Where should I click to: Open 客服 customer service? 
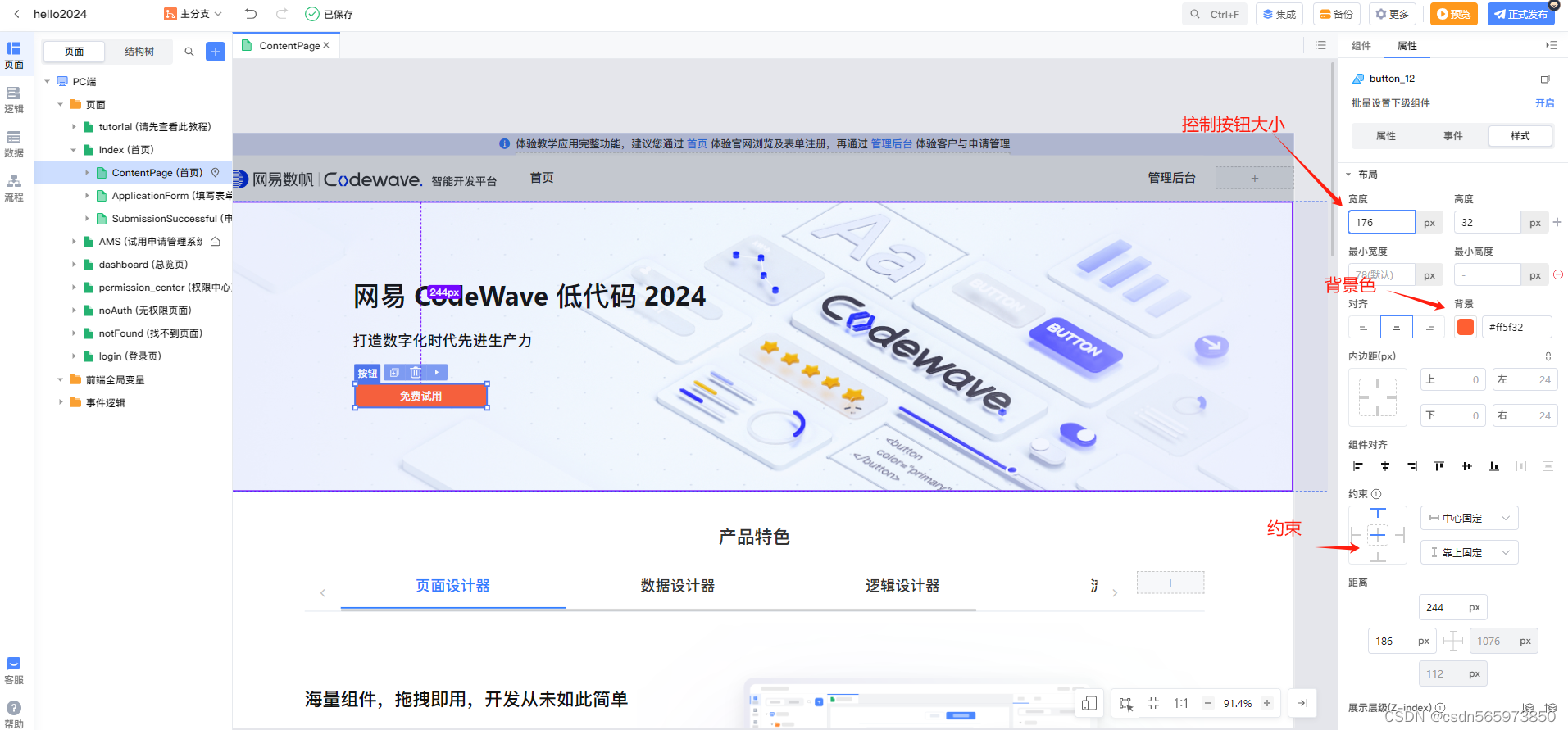coord(14,669)
